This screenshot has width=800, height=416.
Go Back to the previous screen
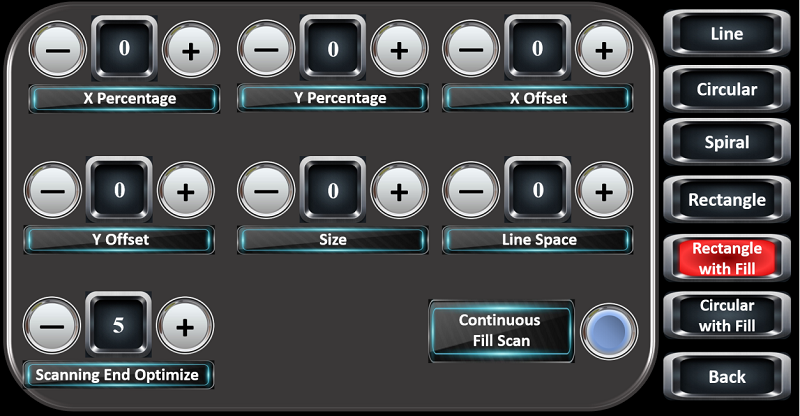tap(727, 377)
